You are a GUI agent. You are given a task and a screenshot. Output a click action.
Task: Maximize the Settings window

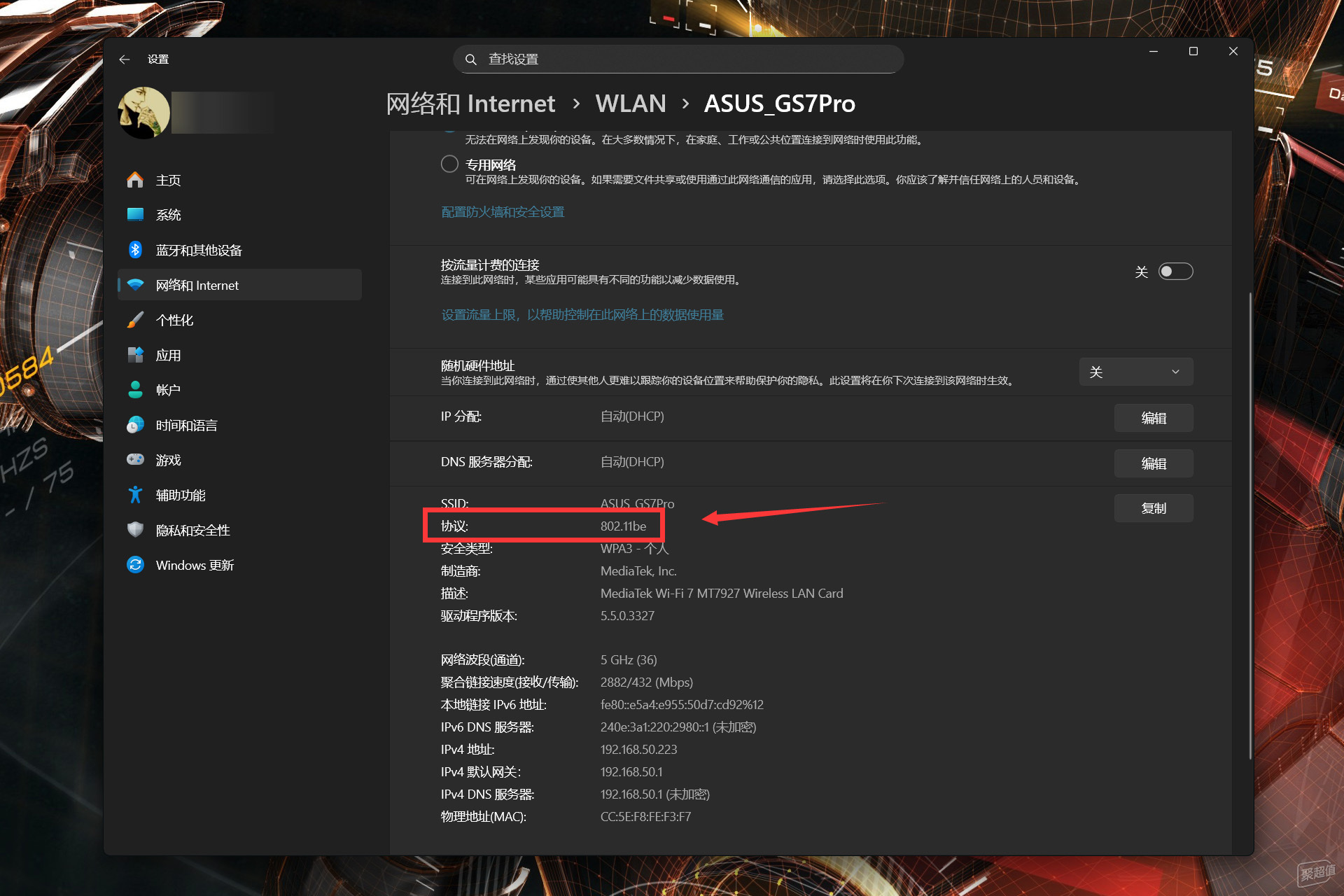pyautogui.click(x=1193, y=52)
